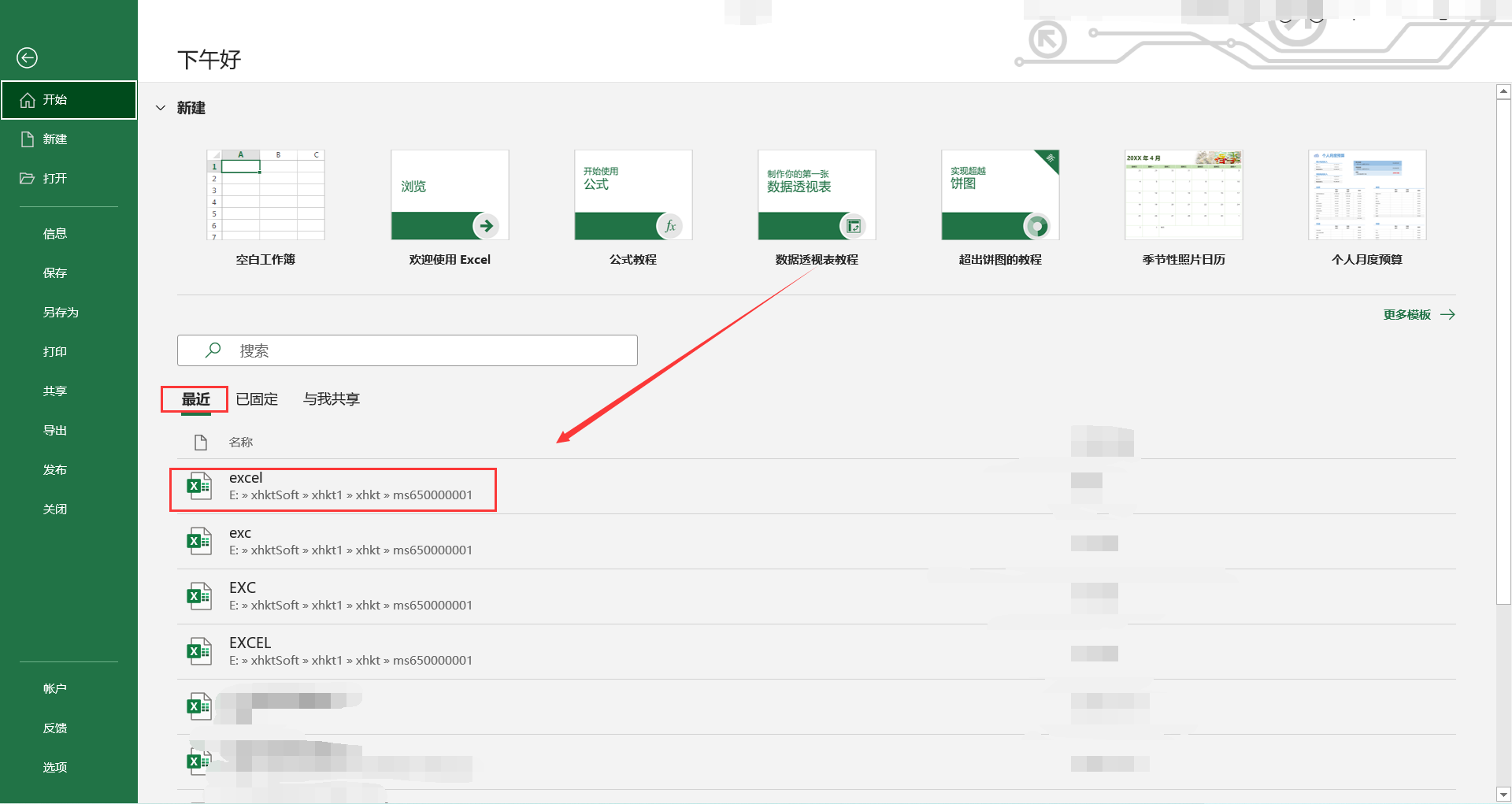Click the file icon column header
The width and height of the screenshot is (1512, 804).
[x=201, y=443]
